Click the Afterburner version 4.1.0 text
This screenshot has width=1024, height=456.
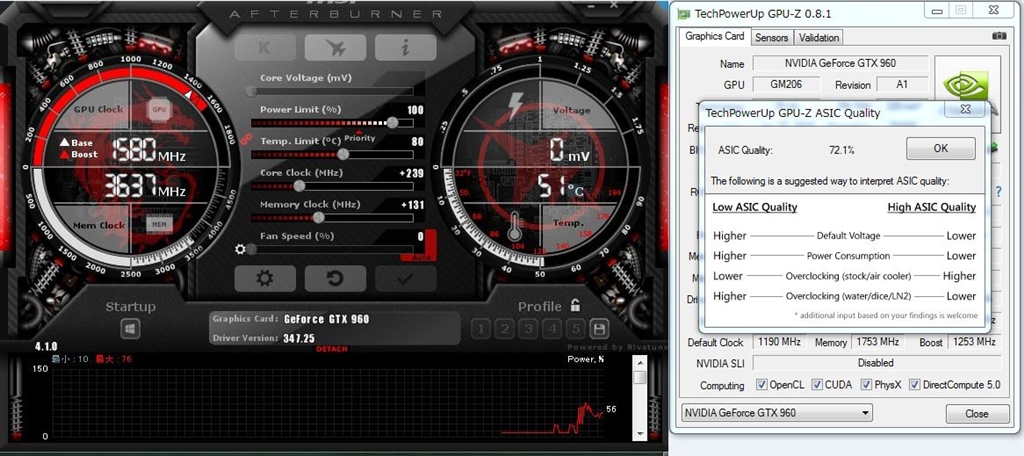coord(46,346)
